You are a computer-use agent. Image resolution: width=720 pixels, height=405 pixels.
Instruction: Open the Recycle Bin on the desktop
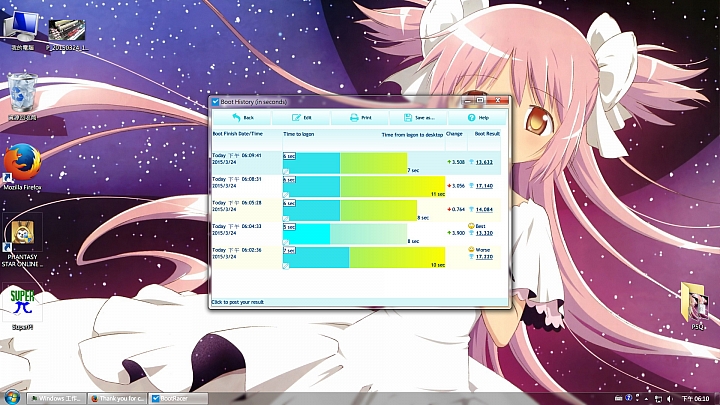click(x=22, y=96)
